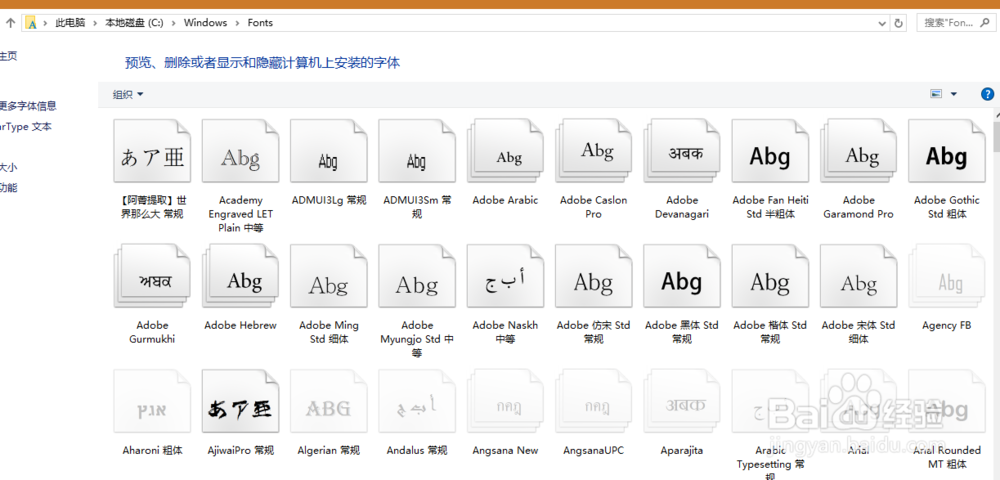Open the Angsana New font icon
The image size is (1000, 480).
click(x=505, y=402)
